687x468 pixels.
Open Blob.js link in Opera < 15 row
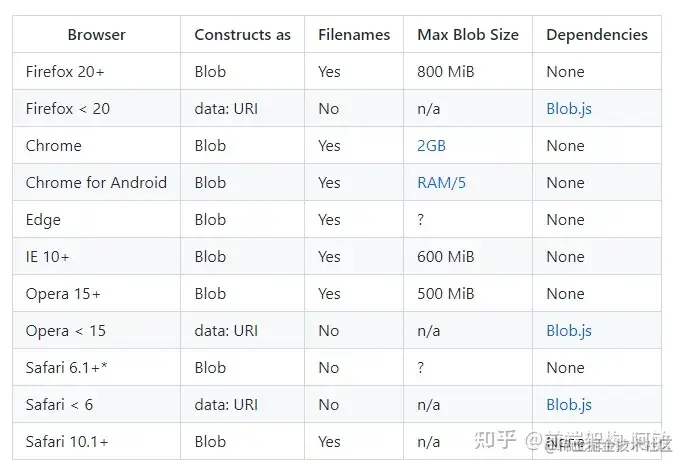(x=568, y=330)
